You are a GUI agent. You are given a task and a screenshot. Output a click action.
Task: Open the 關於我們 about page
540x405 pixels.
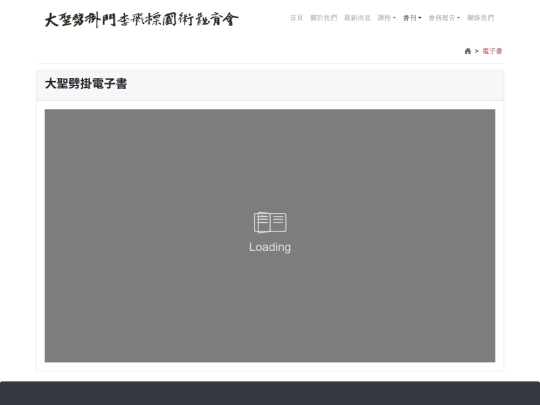click(323, 18)
